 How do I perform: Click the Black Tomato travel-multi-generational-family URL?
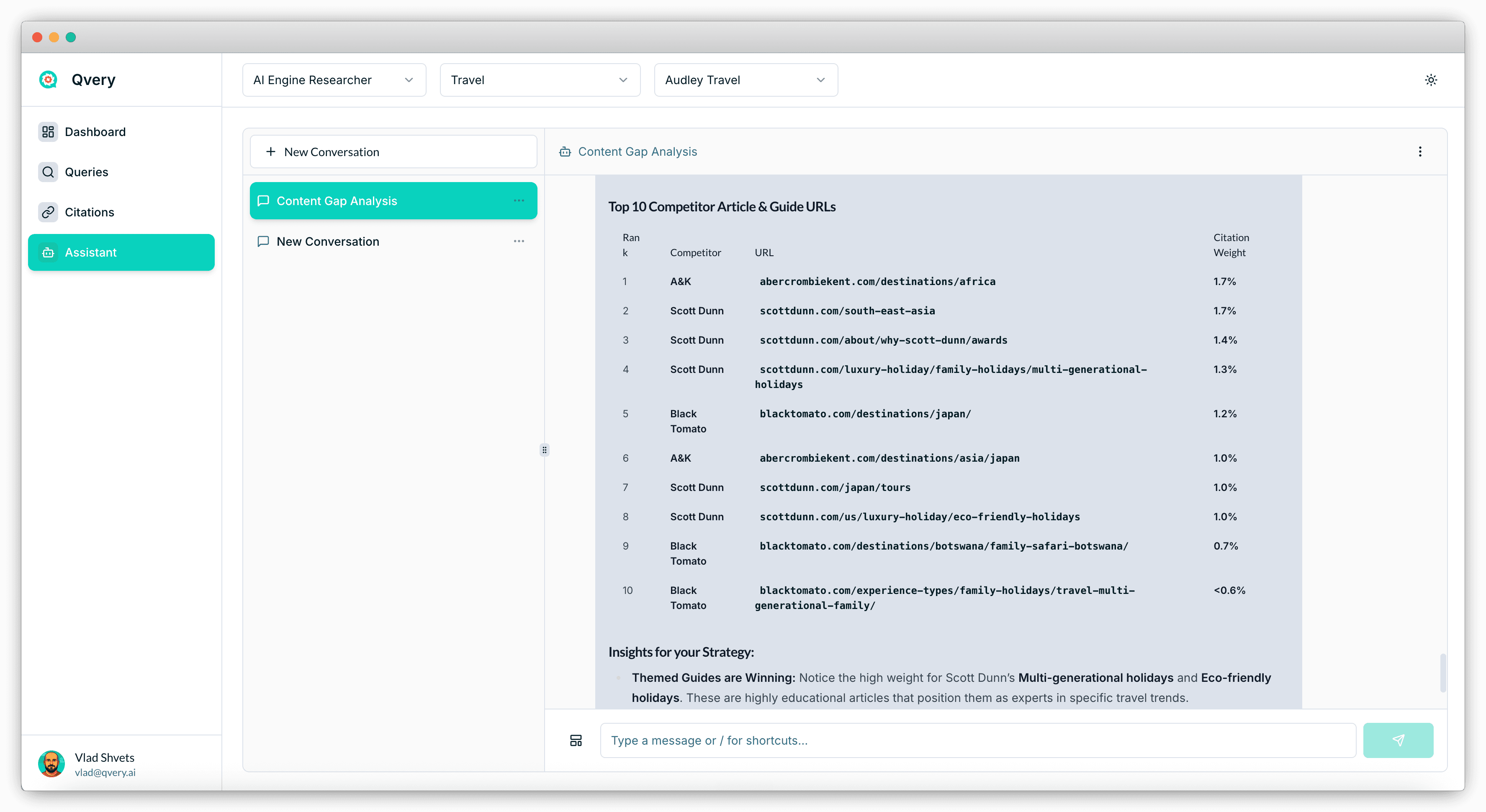[x=945, y=598]
